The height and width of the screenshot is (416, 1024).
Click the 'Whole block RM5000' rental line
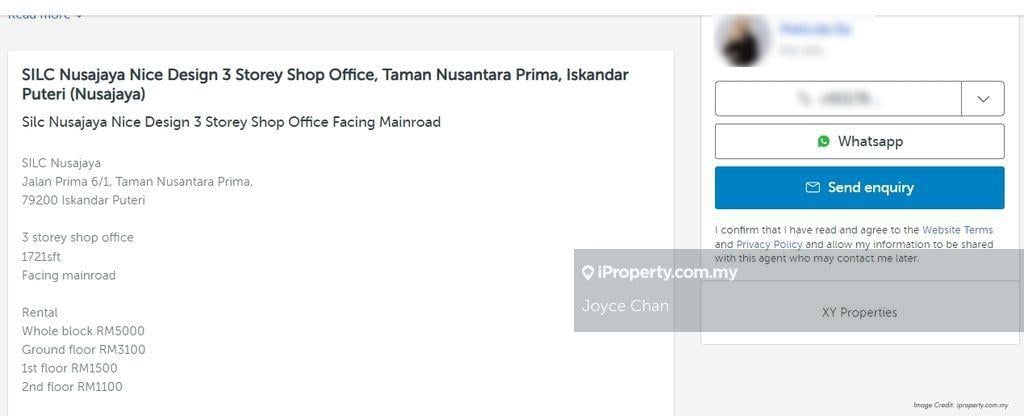(x=84, y=331)
